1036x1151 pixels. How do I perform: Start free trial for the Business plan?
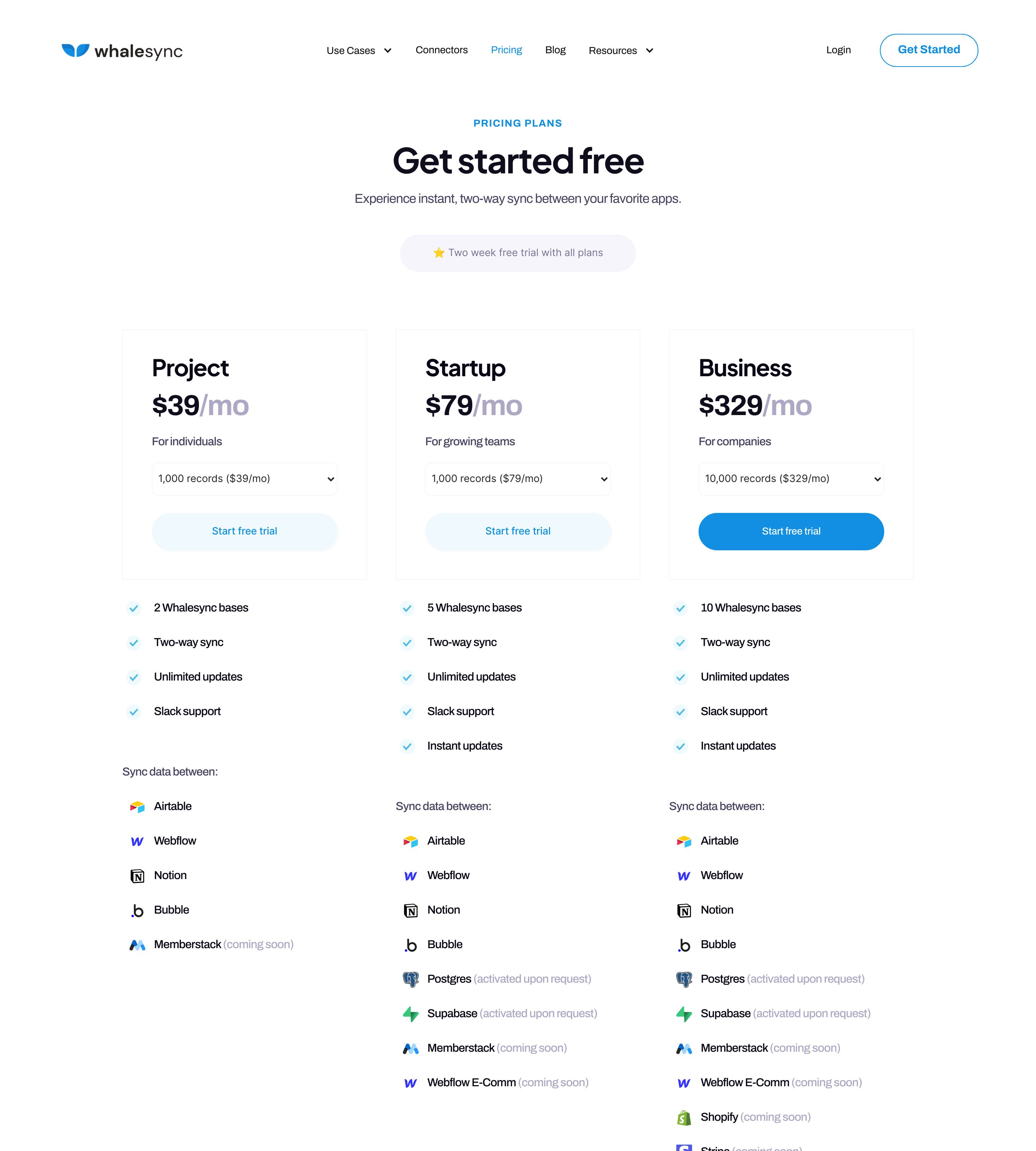pos(791,531)
